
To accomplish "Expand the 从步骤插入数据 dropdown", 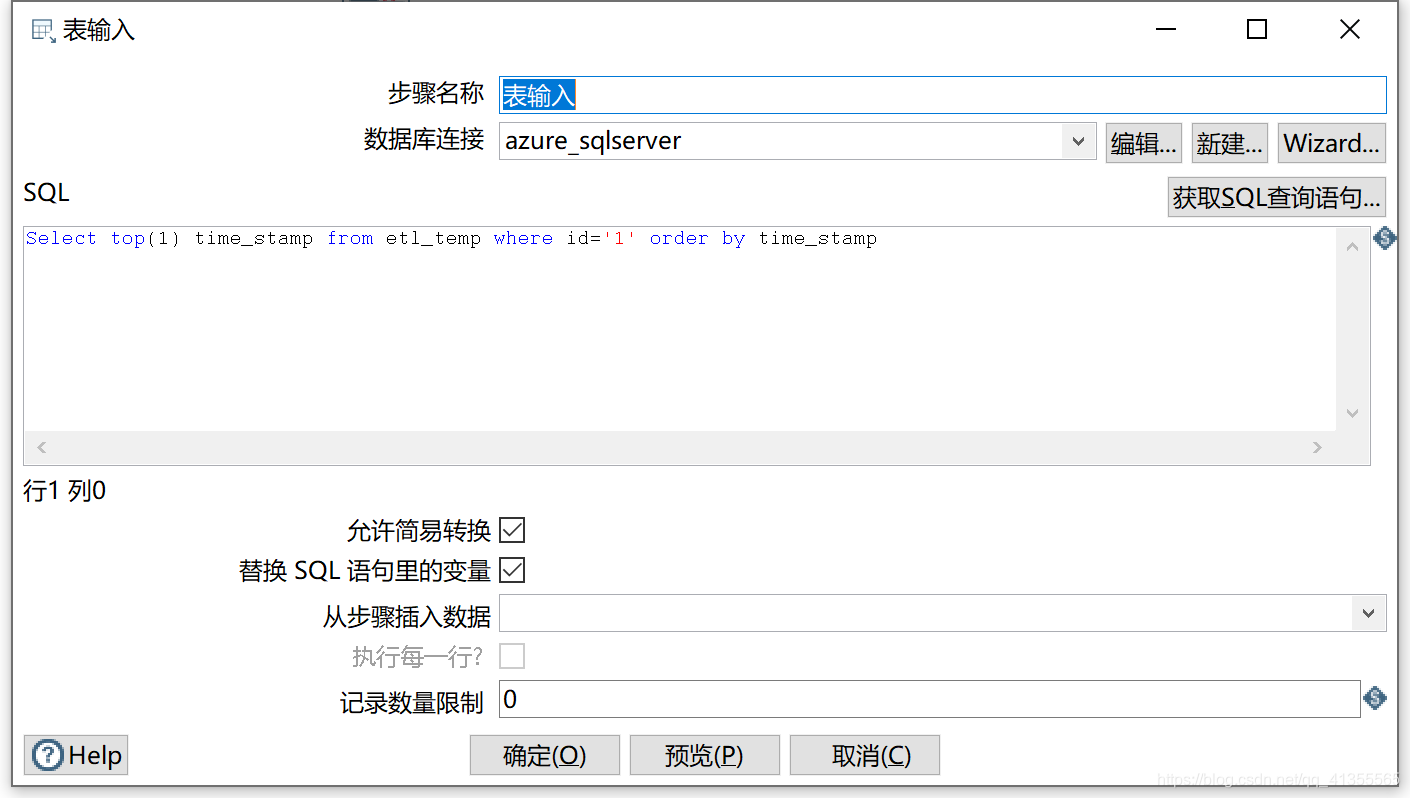I will tap(1368, 613).
